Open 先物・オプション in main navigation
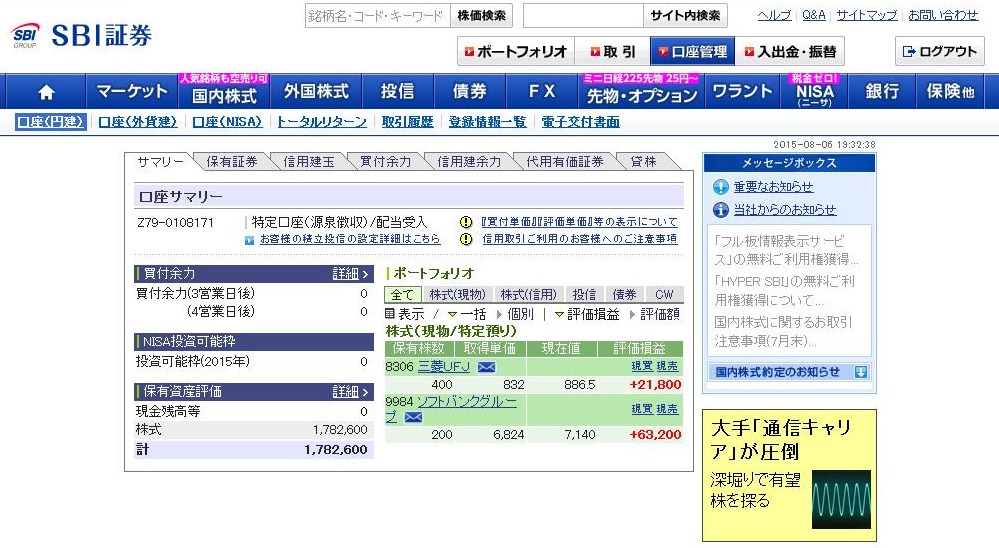Image resolution: width=999 pixels, height=548 pixels. [642, 92]
